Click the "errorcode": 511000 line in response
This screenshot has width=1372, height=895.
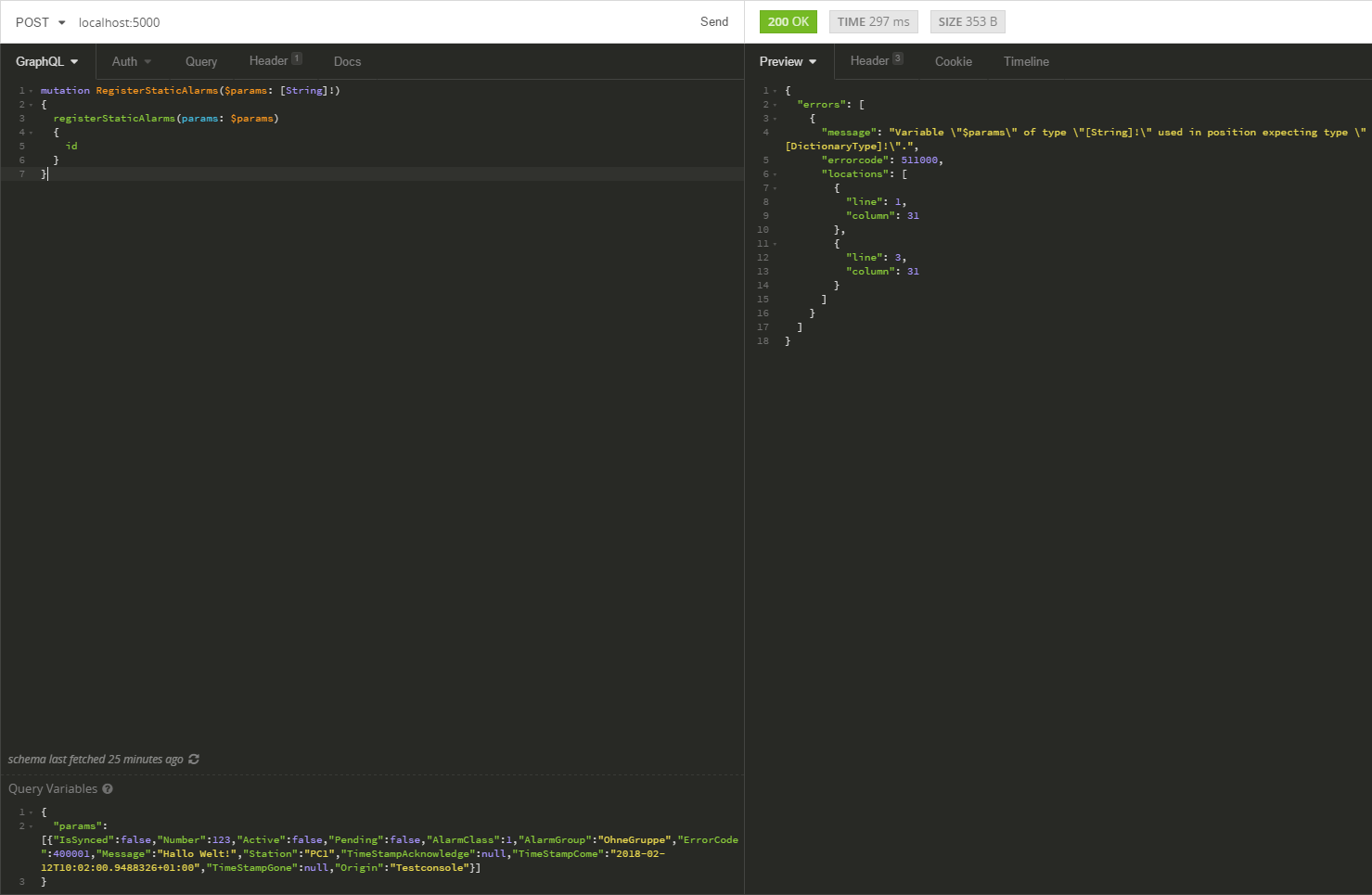click(x=882, y=160)
